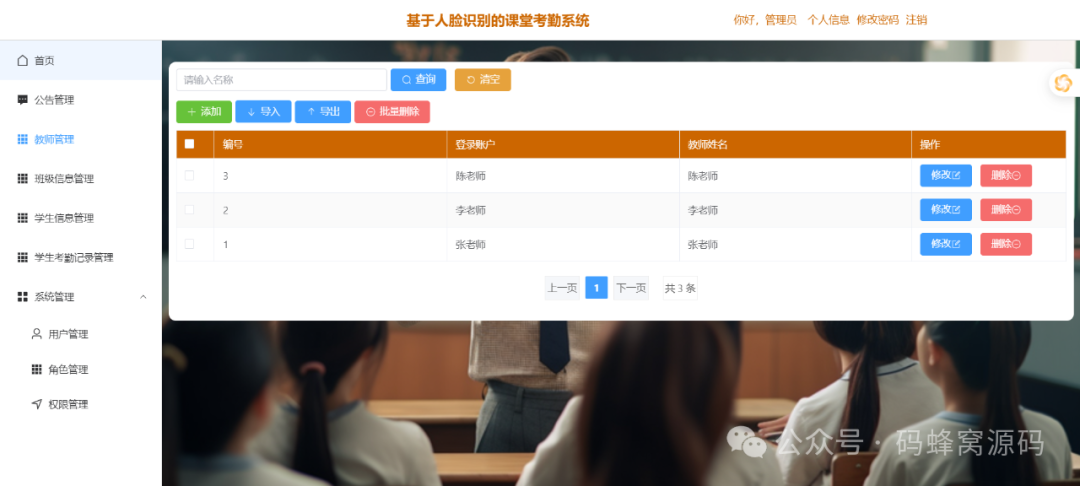The height and width of the screenshot is (486, 1080).
Task: Open 权限管理 submenu item
Action: point(81,404)
